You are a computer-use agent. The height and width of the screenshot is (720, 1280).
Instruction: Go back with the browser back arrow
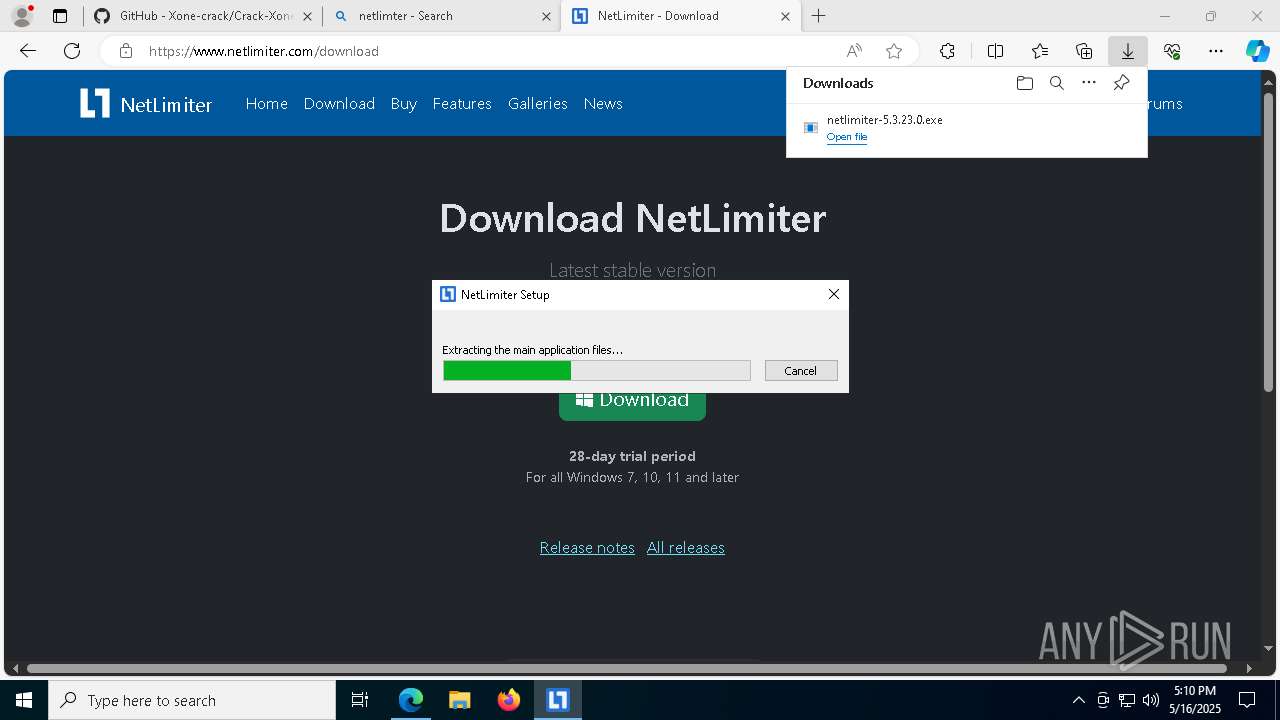pos(28,51)
